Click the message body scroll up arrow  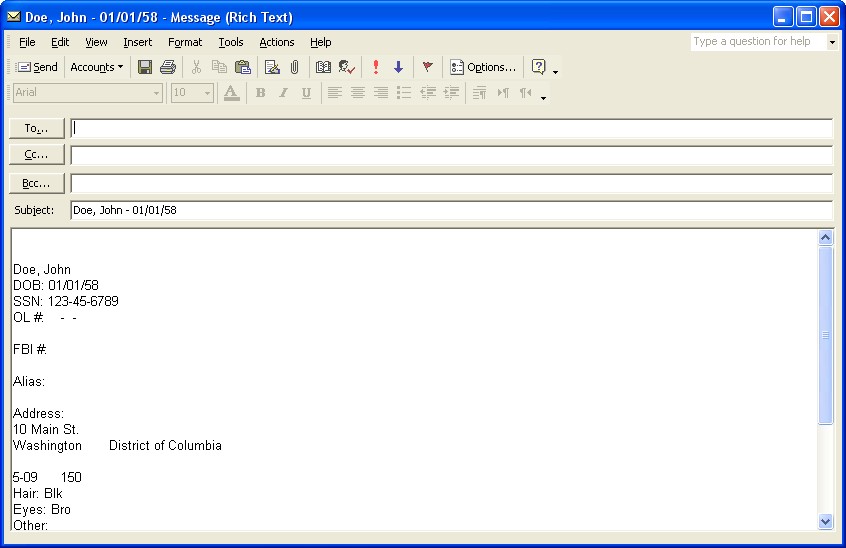tap(825, 237)
